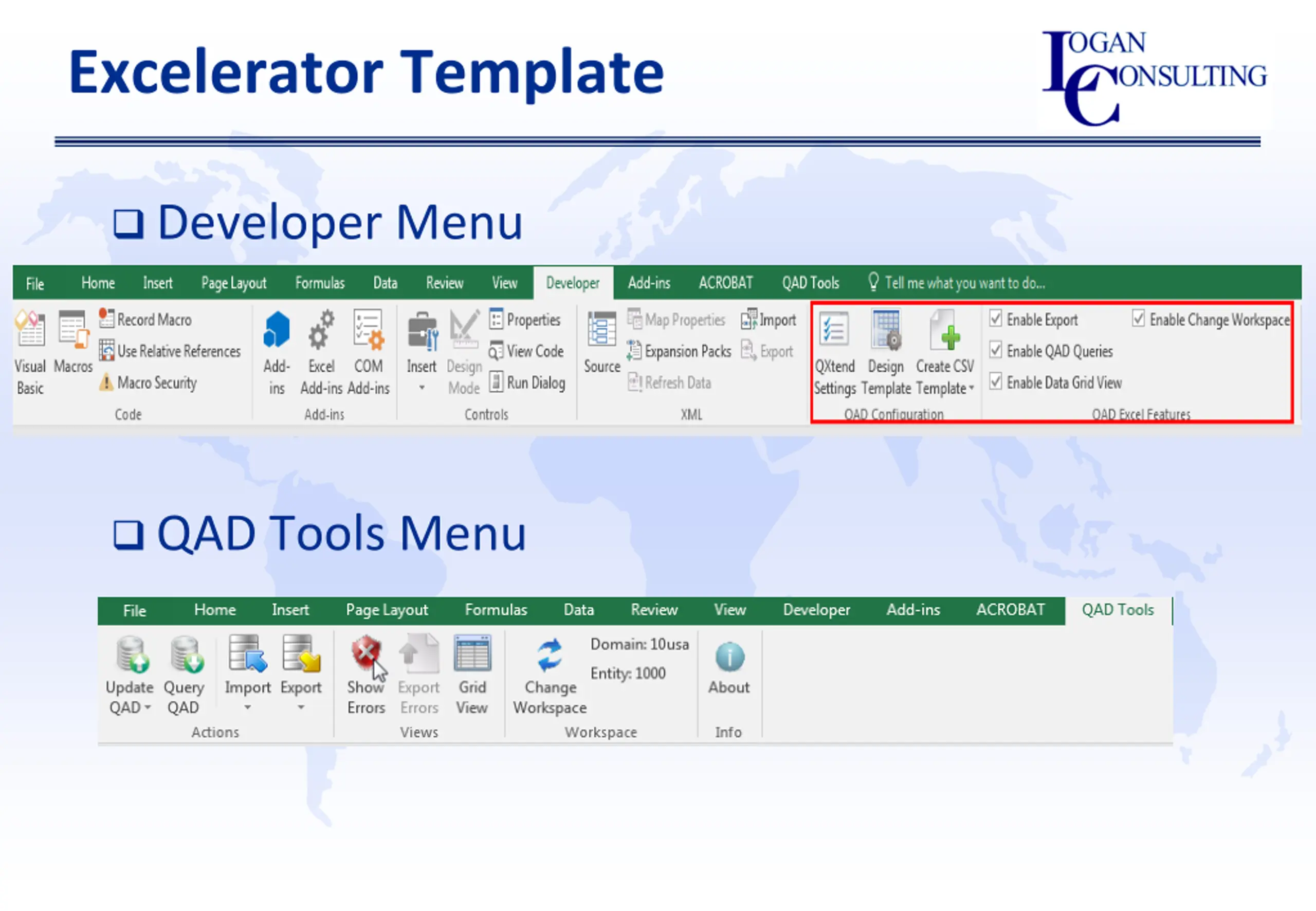Viewport: 1316px width, 911px height.
Task: Select Formulas tab in upper ribbon
Action: 320,283
